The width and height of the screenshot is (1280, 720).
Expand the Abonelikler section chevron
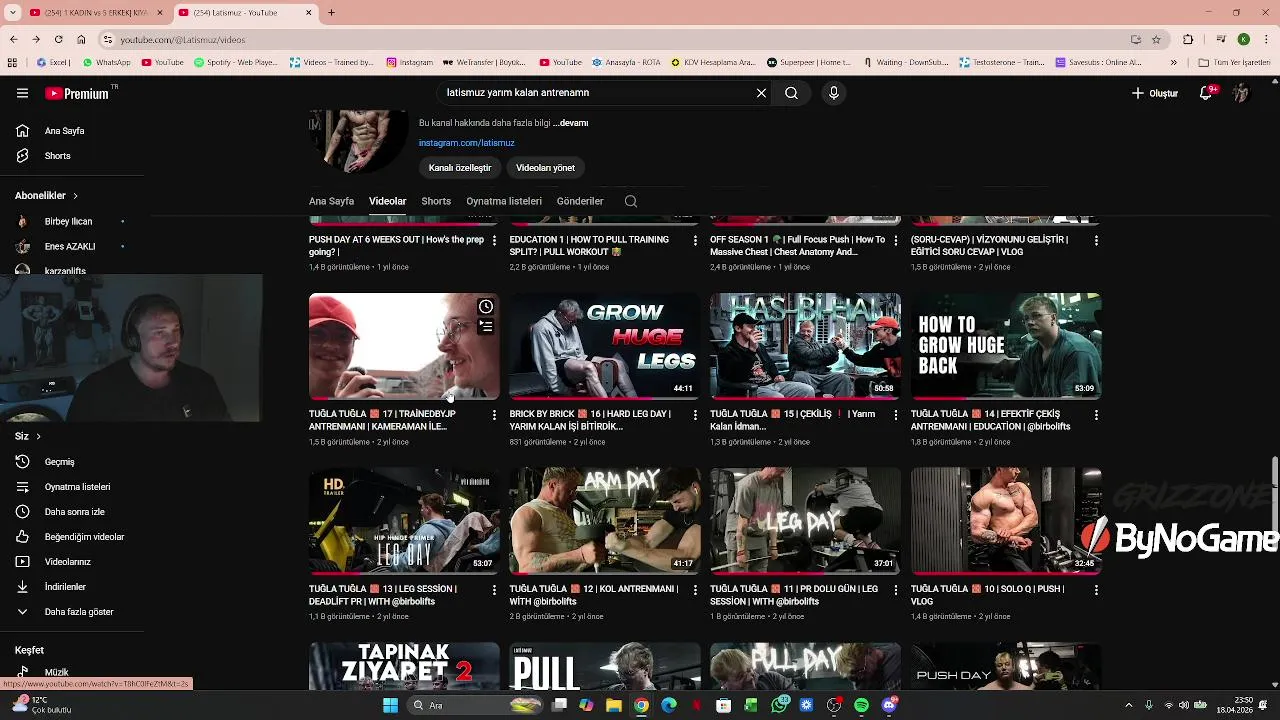(x=75, y=196)
